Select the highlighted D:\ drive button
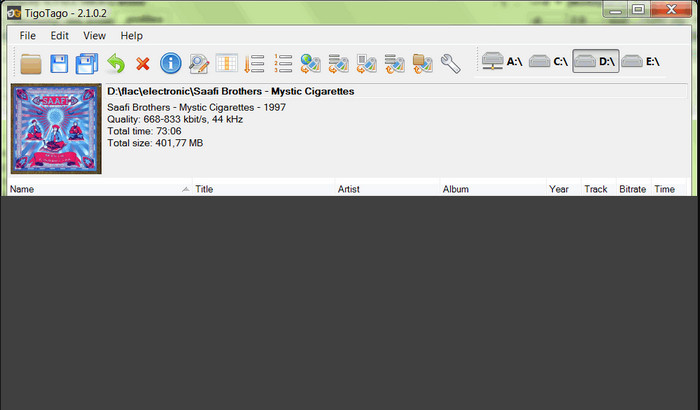The width and height of the screenshot is (700, 410). 596,61
